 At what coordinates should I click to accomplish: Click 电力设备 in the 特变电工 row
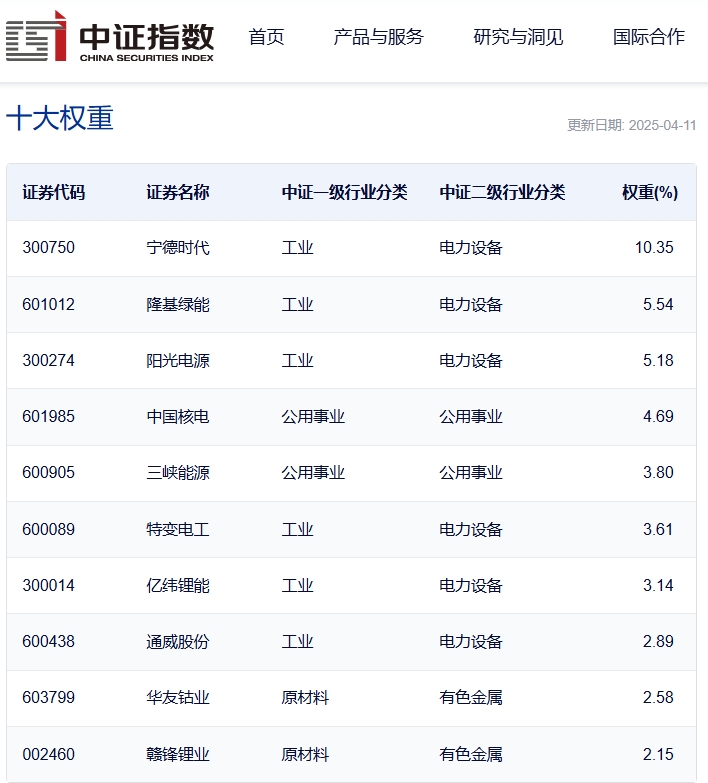[471, 529]
